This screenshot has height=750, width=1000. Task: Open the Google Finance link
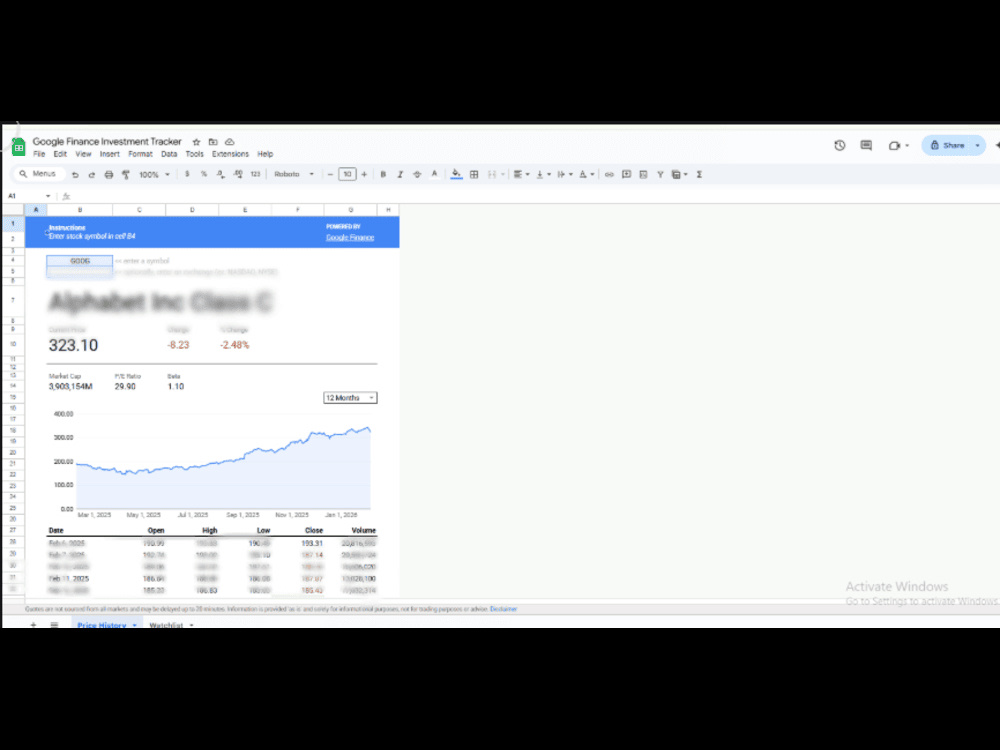[x=350, y=237]
